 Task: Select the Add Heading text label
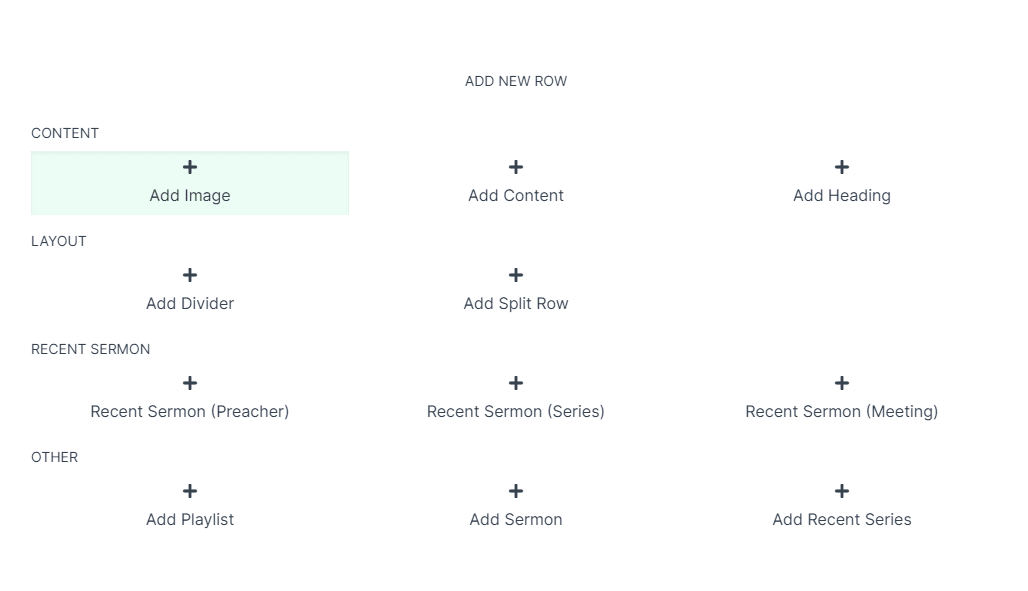tap(842, 196)
